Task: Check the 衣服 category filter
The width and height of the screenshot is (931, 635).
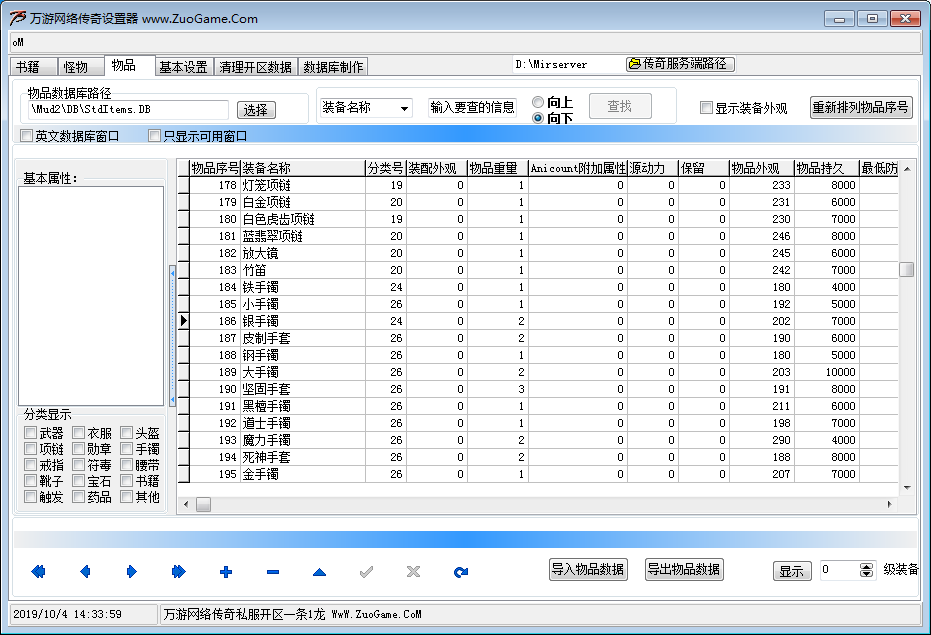Action: coord(78,432)
